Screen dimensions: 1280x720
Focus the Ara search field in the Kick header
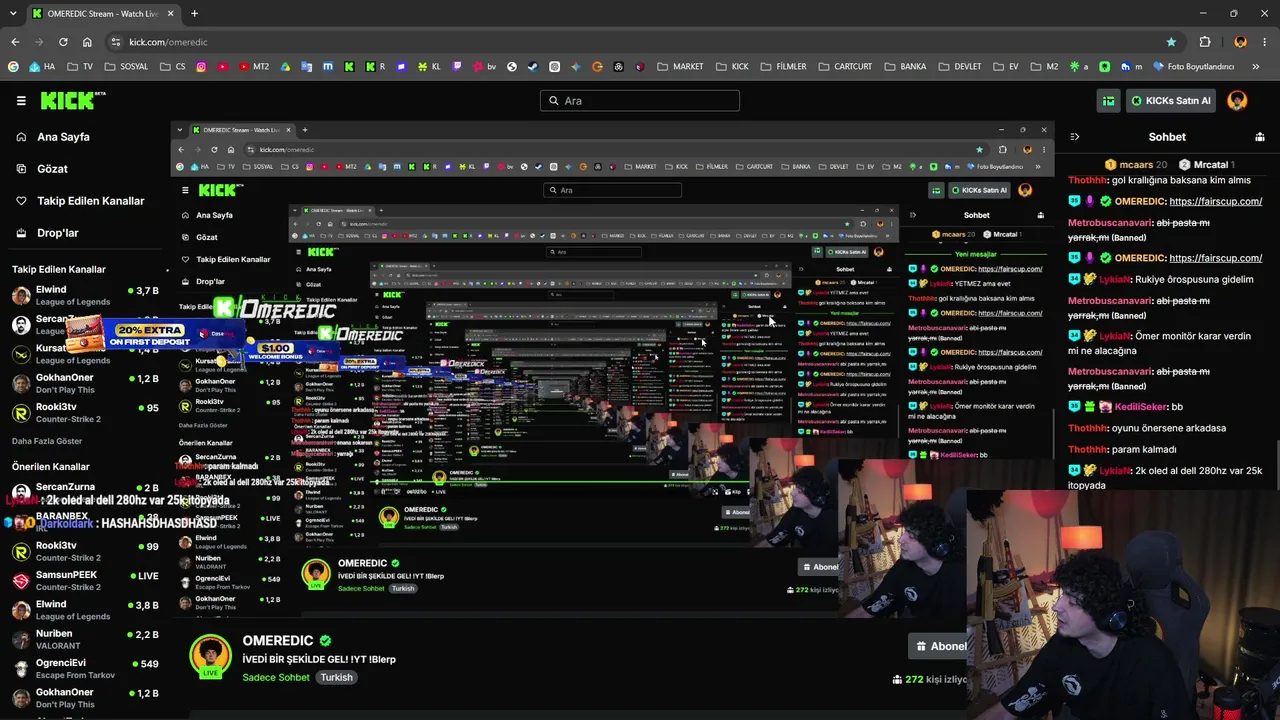640,100
